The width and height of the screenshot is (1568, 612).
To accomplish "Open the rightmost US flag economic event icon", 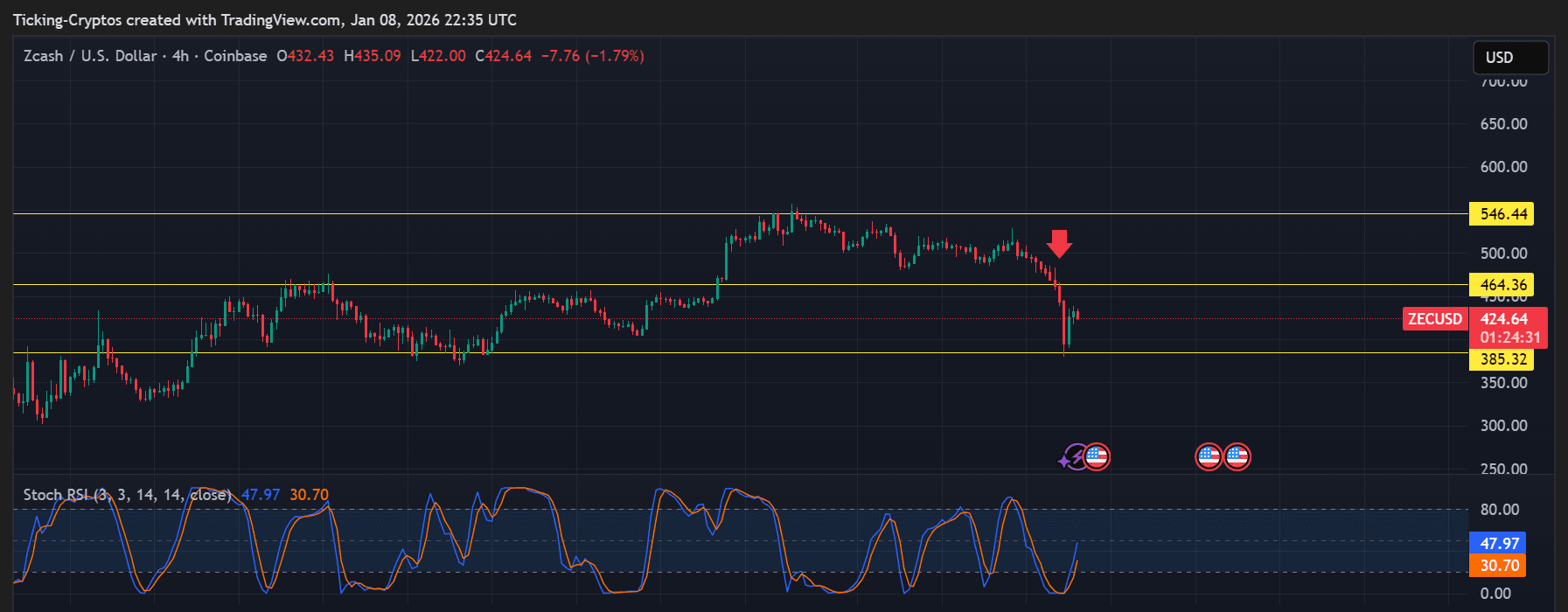I will [1237, 456].
